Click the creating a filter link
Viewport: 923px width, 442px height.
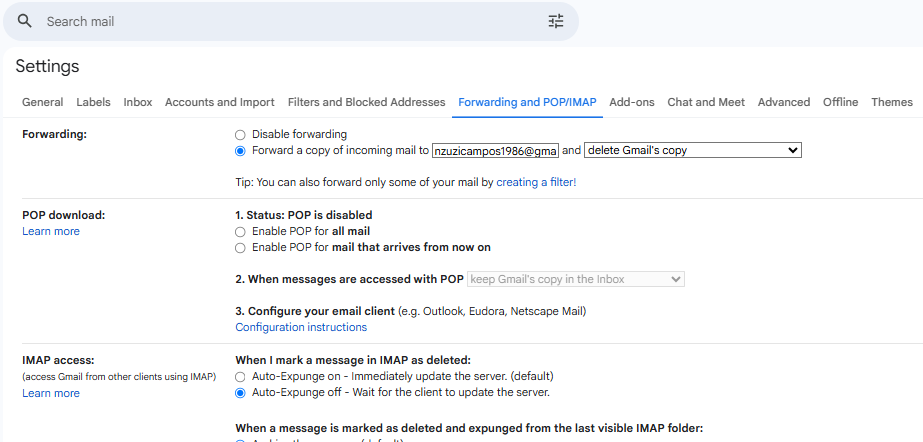click(536, 183)
